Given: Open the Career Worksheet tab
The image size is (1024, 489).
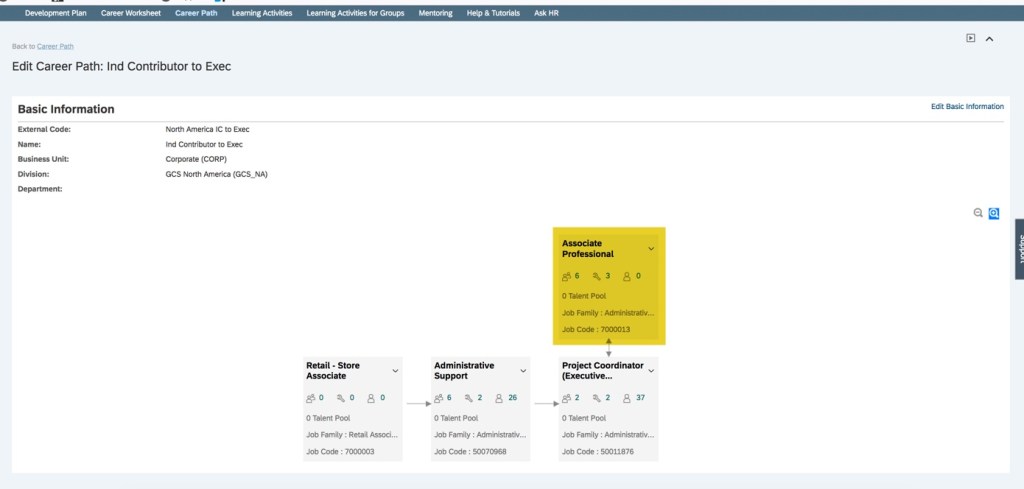Looking at the screenshot, I should point(131,13).
